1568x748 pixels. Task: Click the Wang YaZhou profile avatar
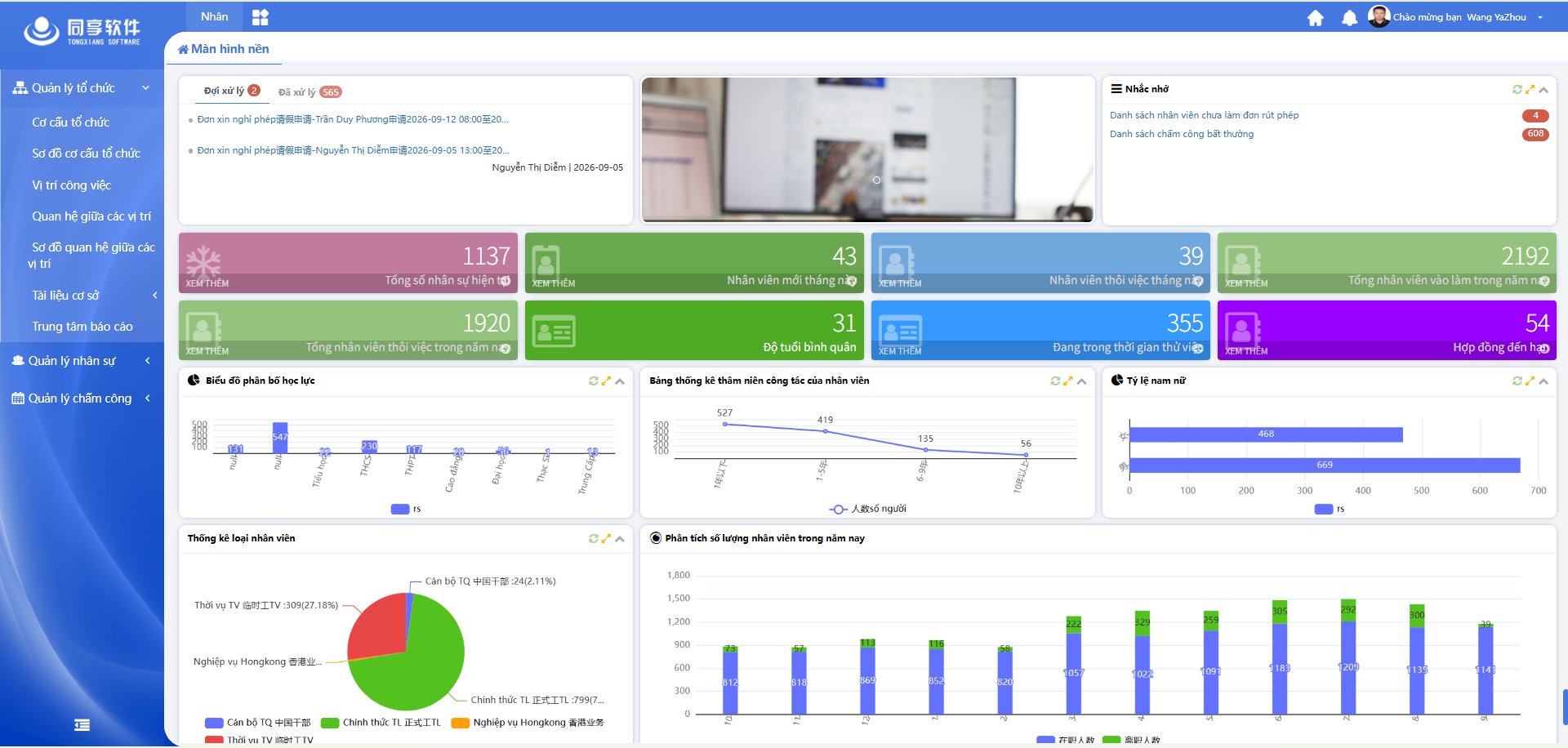click(1379, 16)
